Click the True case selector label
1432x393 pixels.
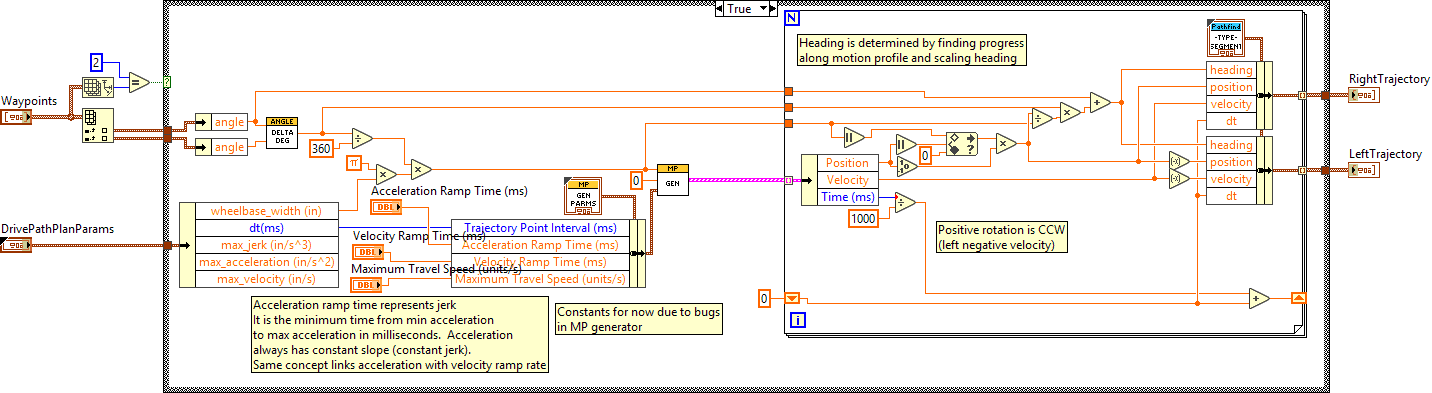tap(741, 9)
